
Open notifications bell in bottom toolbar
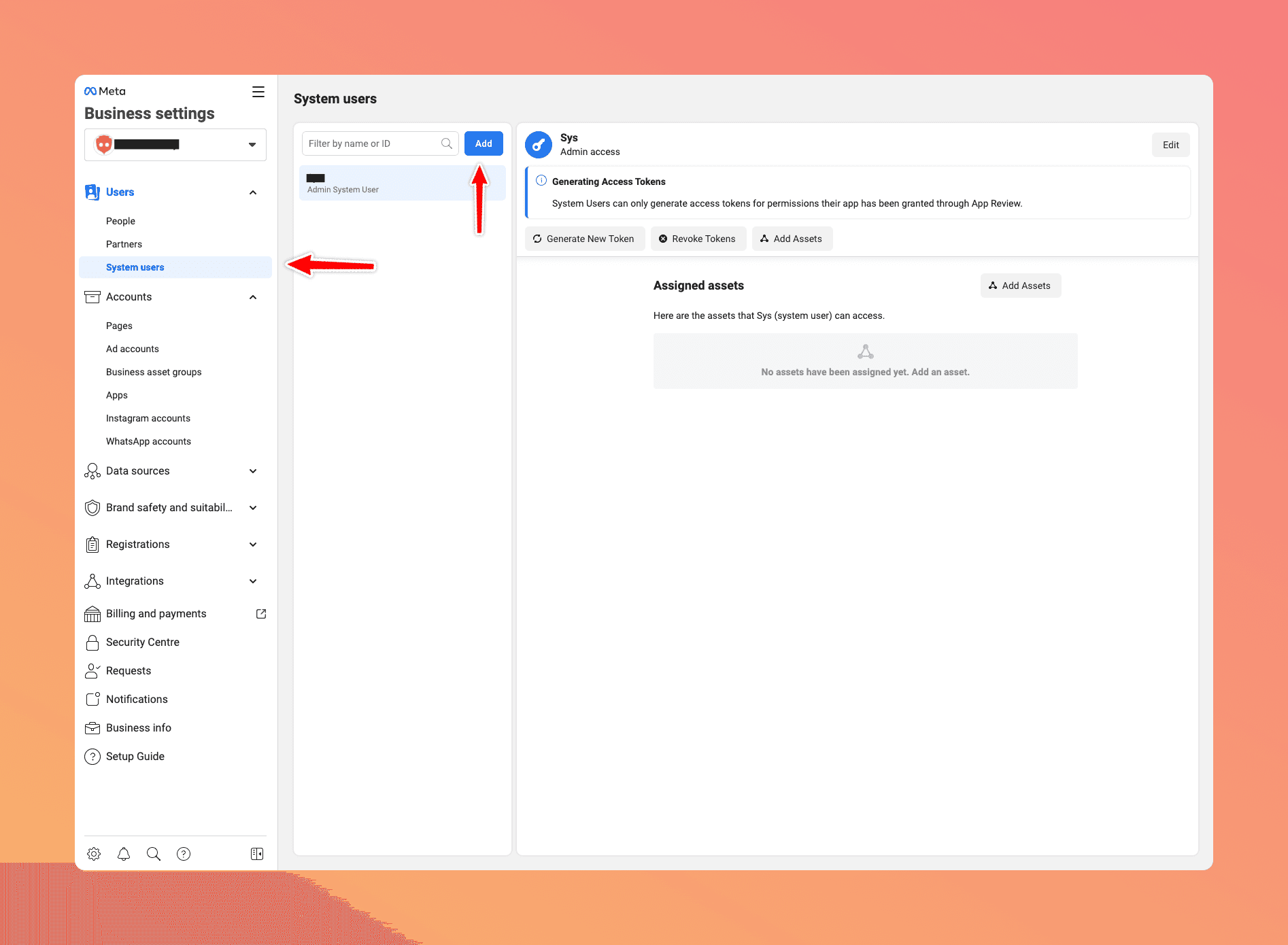click(x=124, y=854)
